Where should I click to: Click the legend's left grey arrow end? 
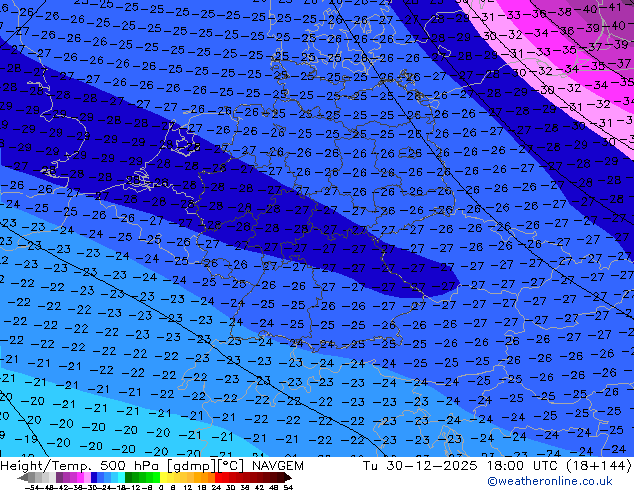(23, 477)
